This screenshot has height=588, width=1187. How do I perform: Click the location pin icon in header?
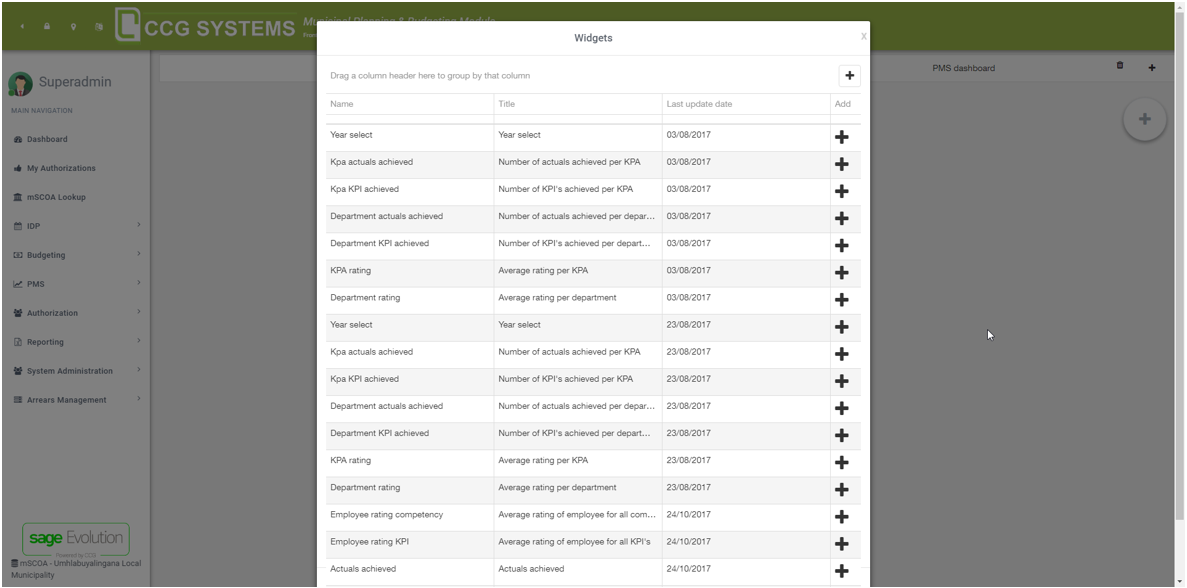[x=73, y=27]
